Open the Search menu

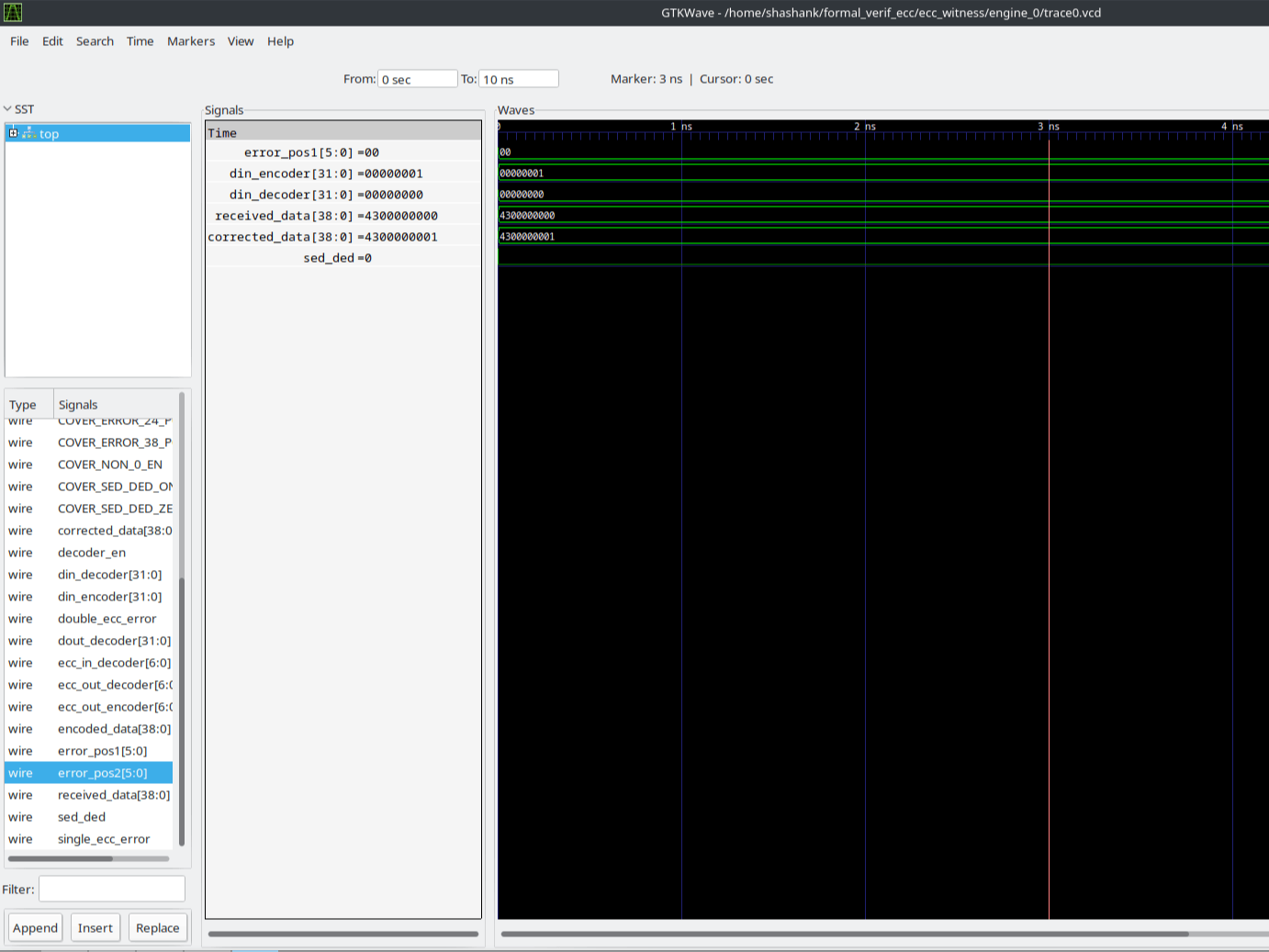coord(95,41)
